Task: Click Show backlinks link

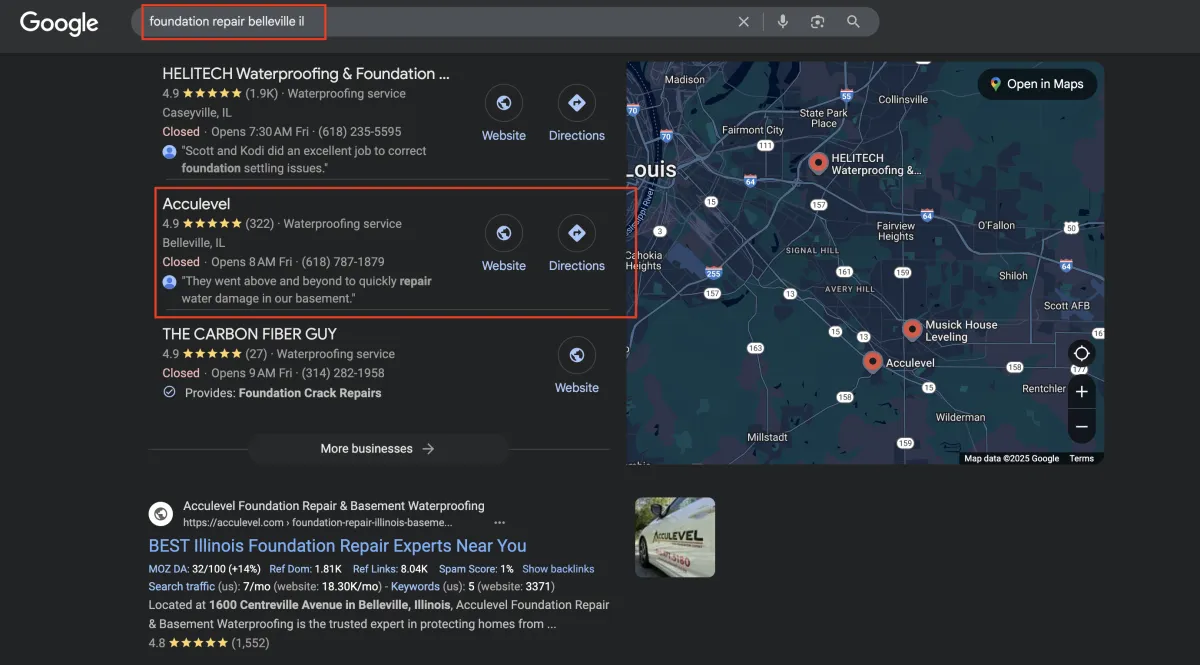Action: (558, 569)
